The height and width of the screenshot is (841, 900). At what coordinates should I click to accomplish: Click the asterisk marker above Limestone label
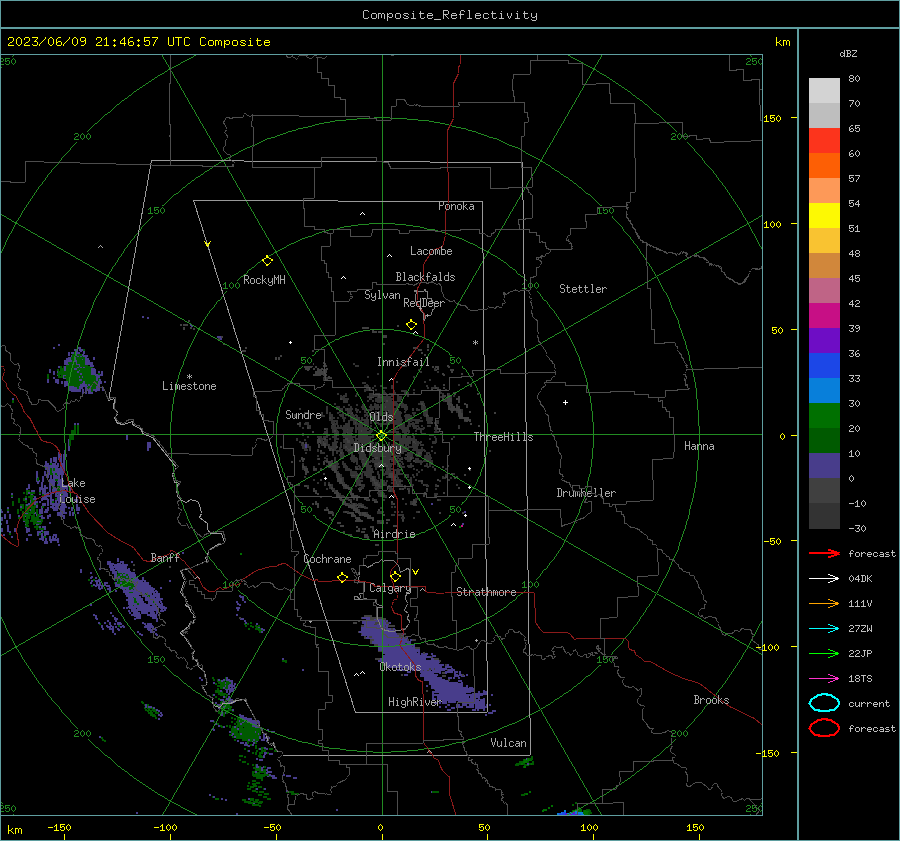[189, 377]
